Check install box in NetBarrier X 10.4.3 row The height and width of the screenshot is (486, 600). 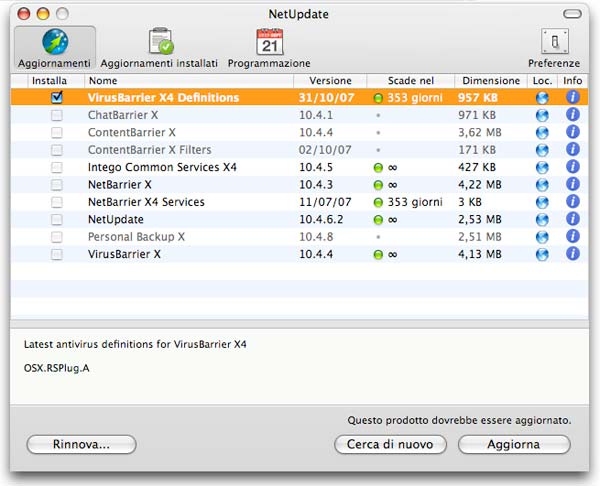click(57, 185)
